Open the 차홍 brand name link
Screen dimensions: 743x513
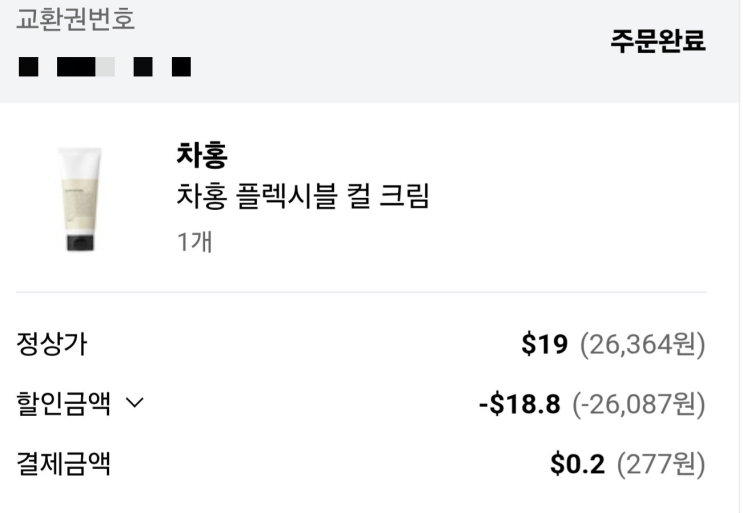(x=201, y=155)
